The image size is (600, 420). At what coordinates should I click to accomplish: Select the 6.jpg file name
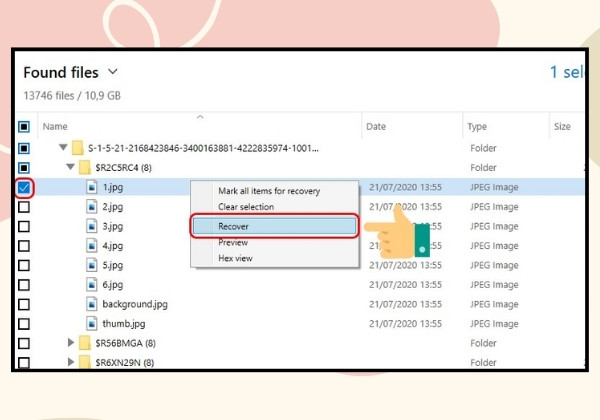coord(112,285)
